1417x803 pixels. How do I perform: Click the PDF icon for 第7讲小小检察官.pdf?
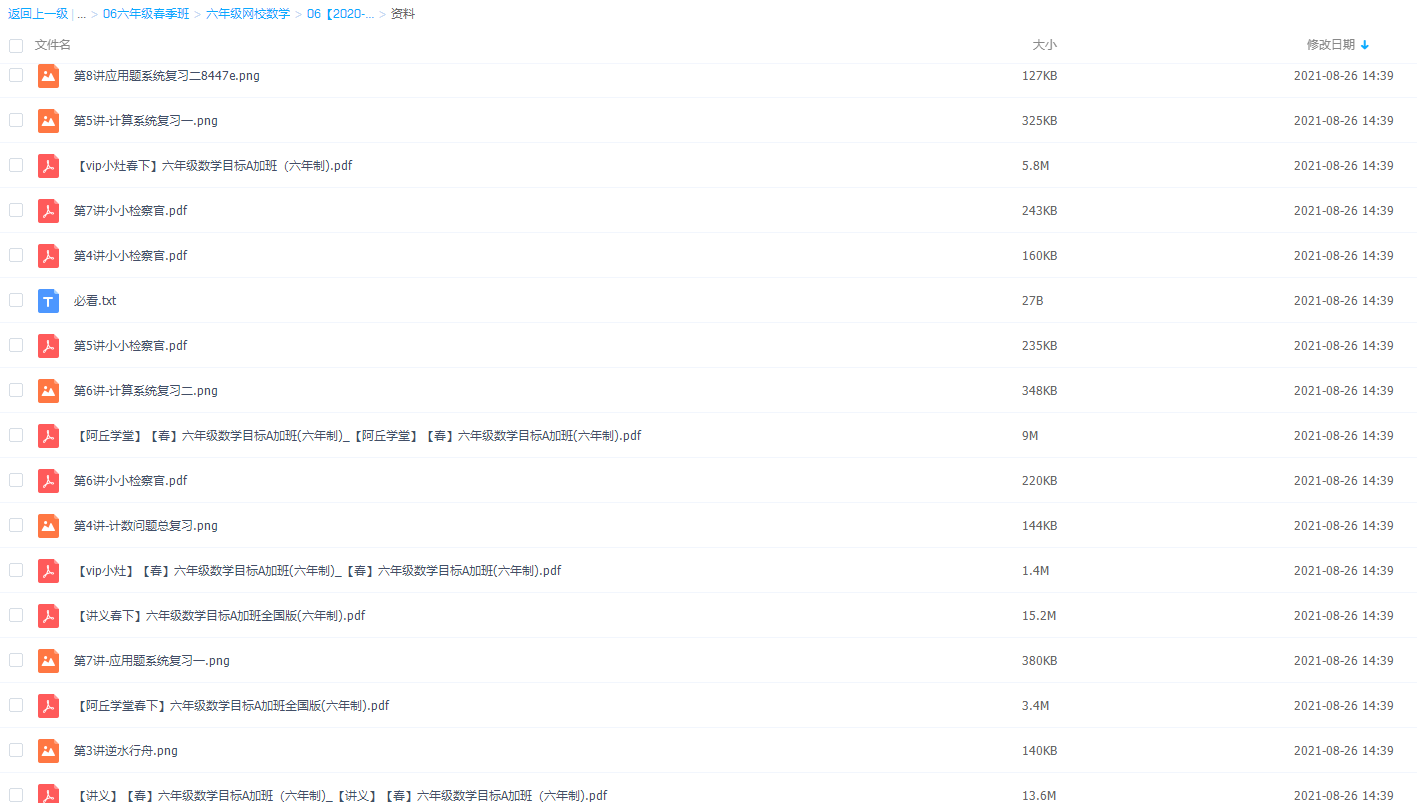tap(48, 211)
